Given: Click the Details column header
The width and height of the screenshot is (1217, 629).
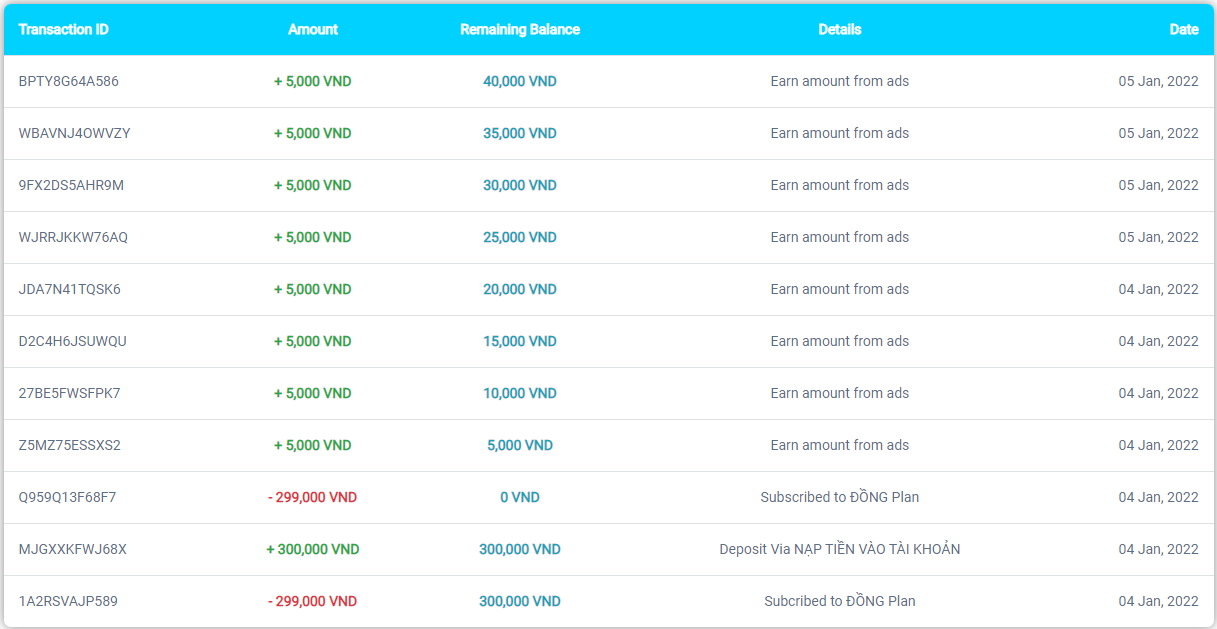Looking at the screenshot, I should click(x=840, y=30).
